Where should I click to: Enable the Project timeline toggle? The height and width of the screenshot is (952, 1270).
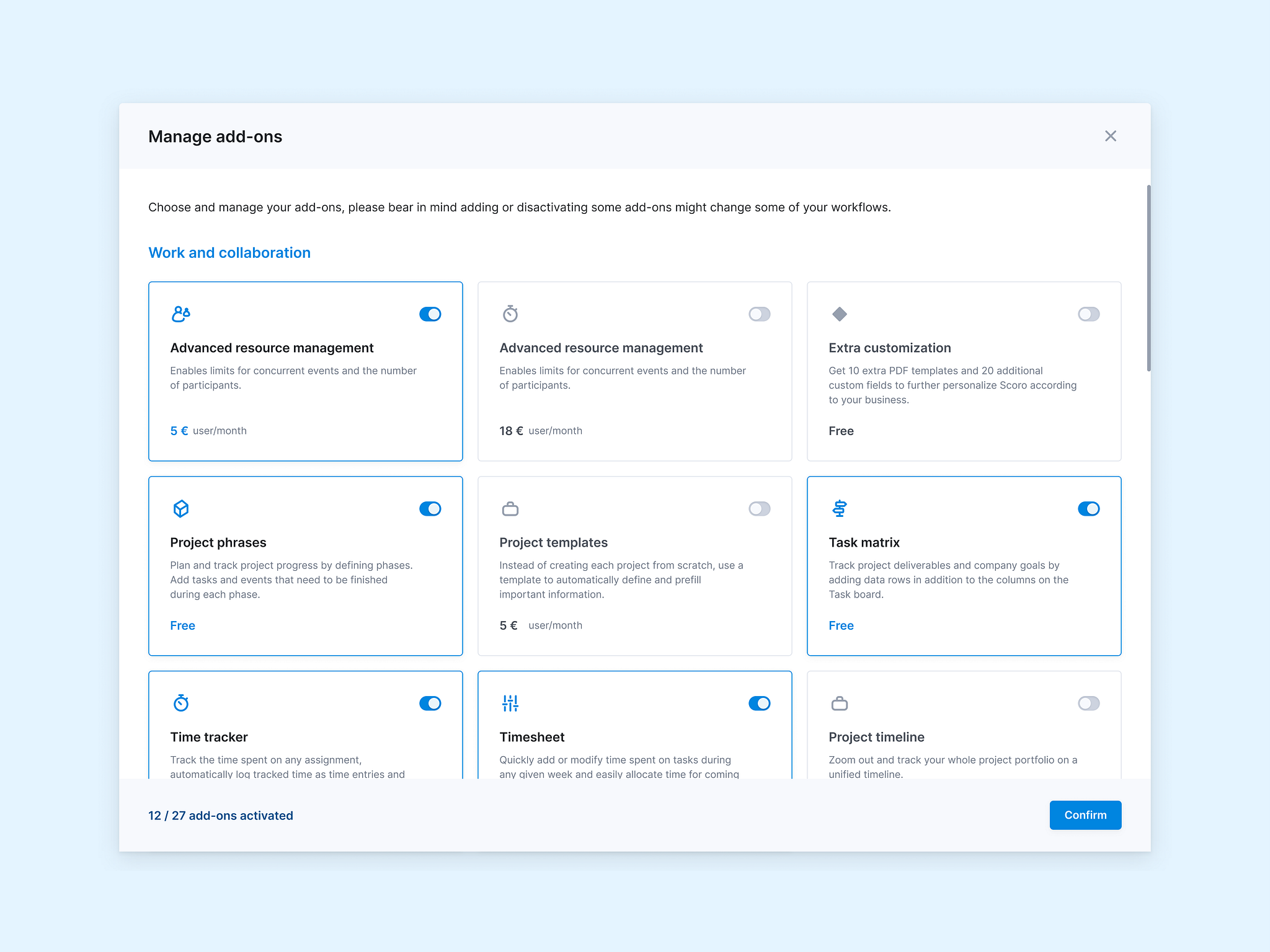pyautogui.click(x=1089, y=703)
